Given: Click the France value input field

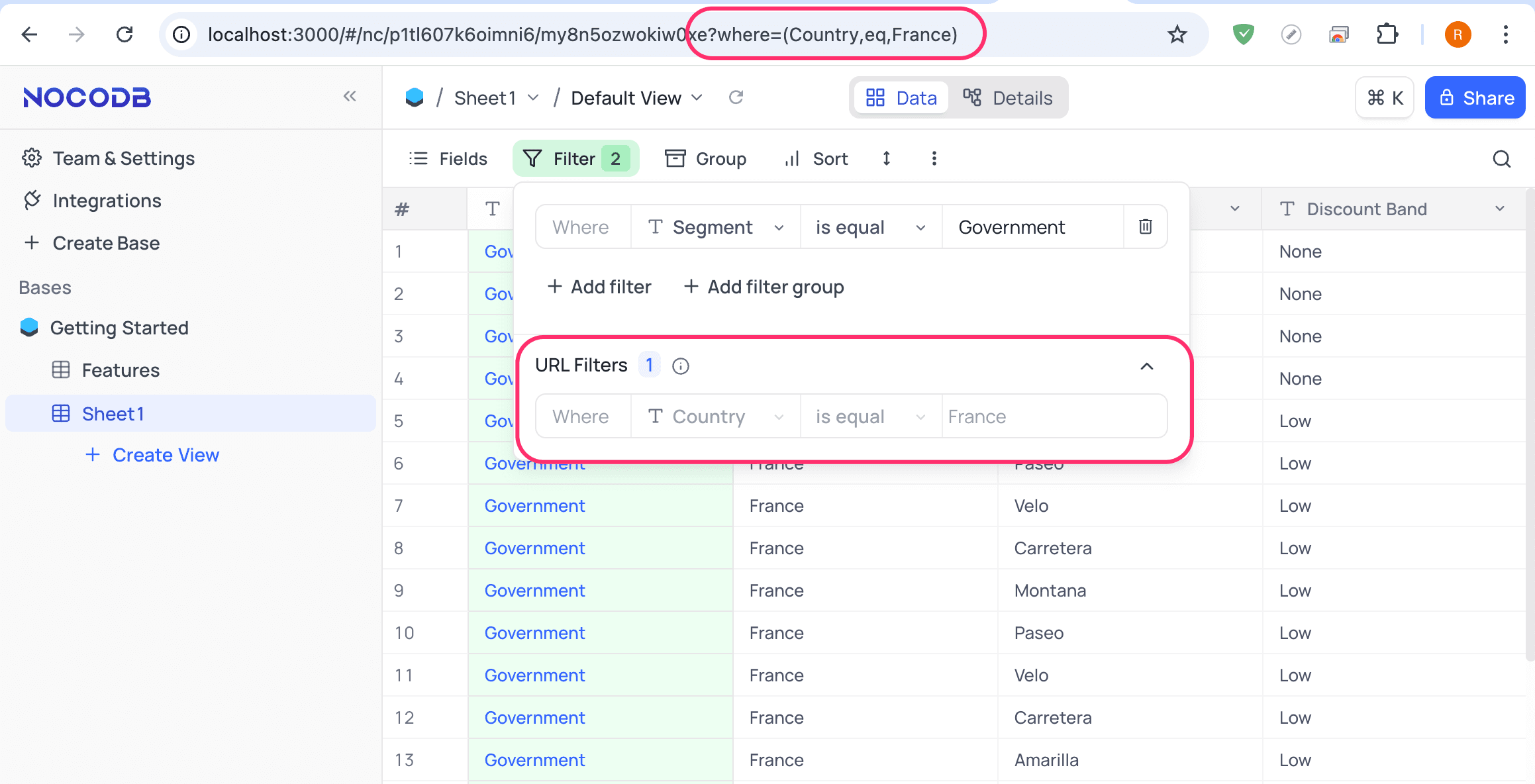Looking at the screenshot, I should point(1053,416).
